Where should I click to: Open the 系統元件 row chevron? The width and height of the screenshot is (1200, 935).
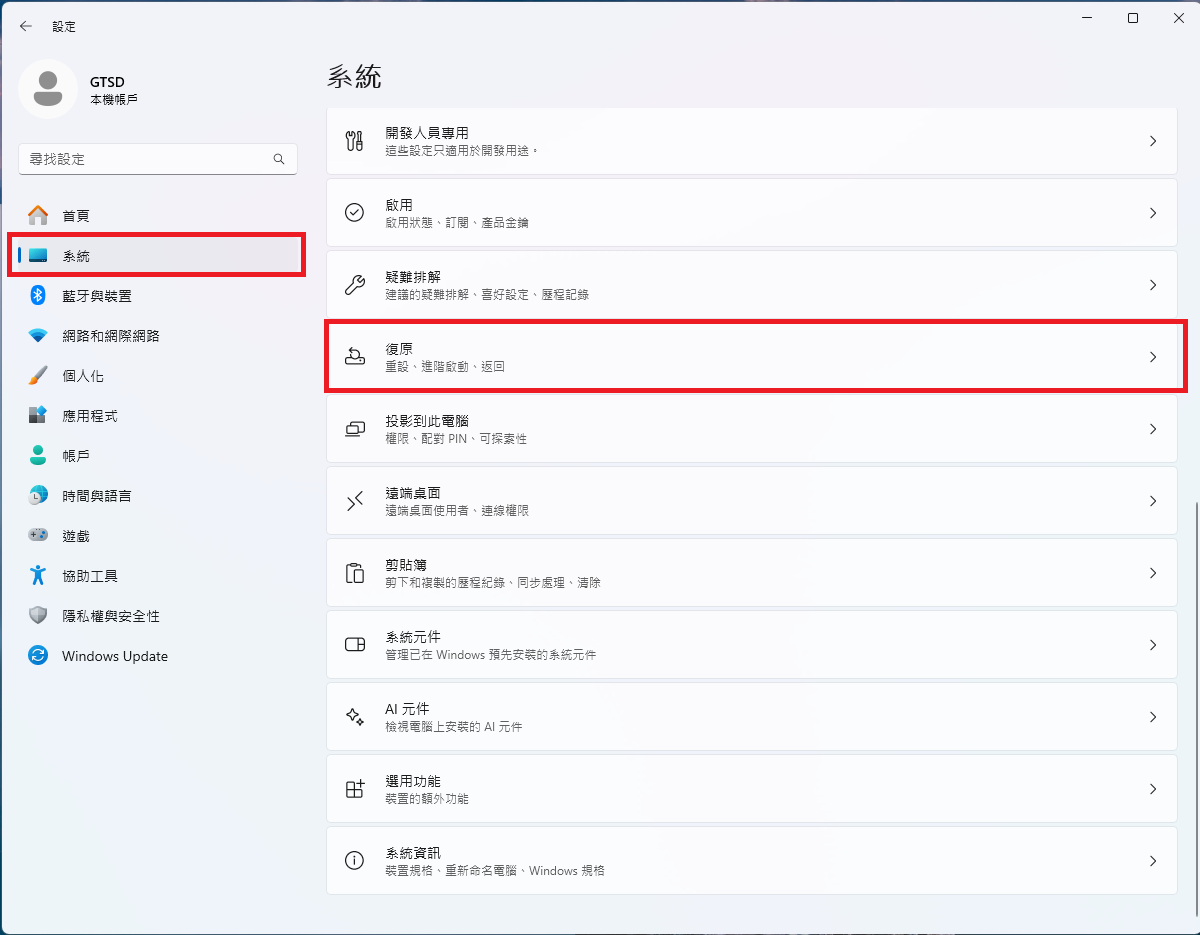coord(1153,645)
